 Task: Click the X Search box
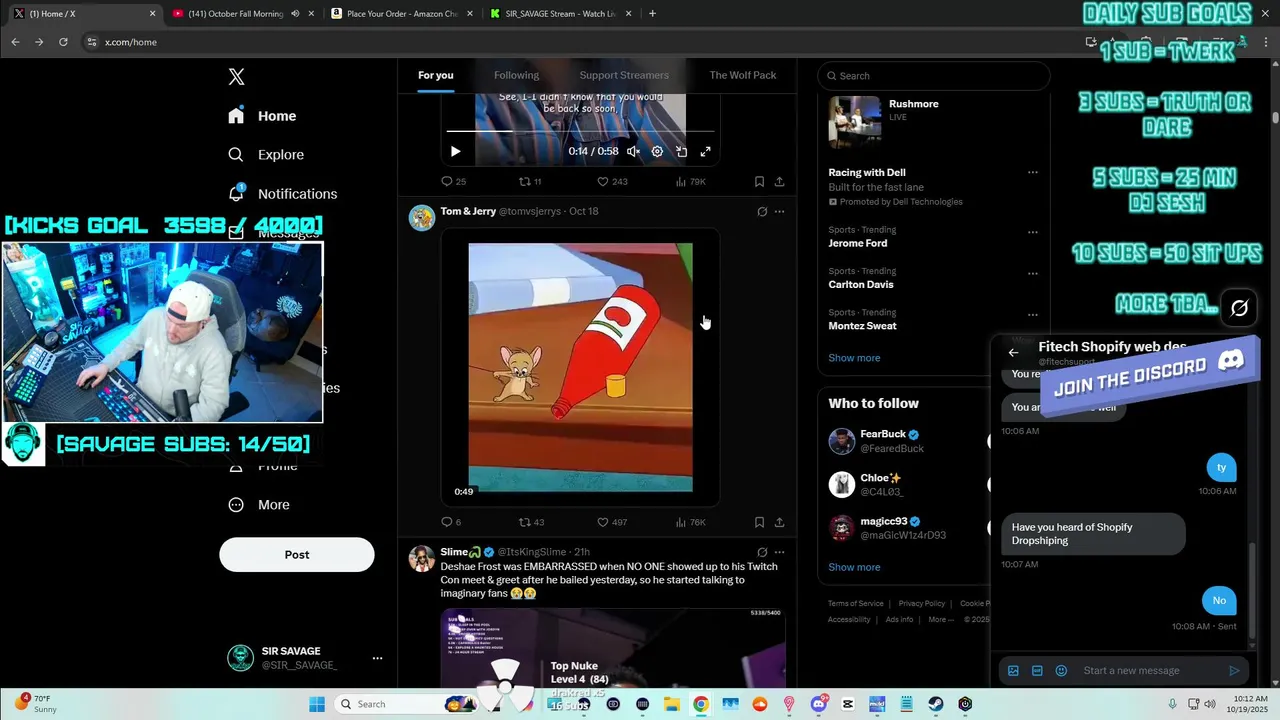point(933,76)
